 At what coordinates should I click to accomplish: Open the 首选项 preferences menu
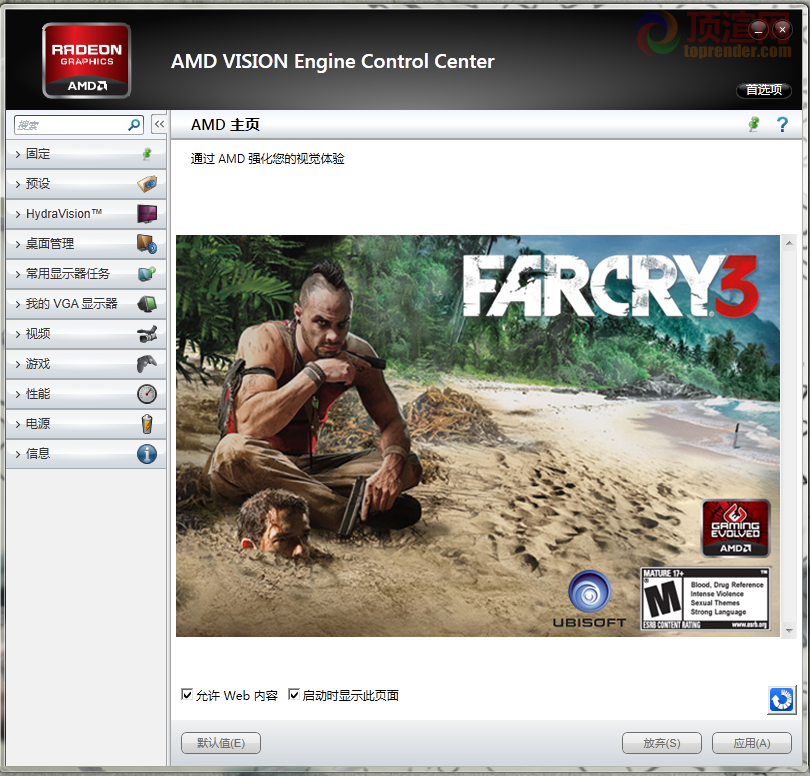(764, 90)
